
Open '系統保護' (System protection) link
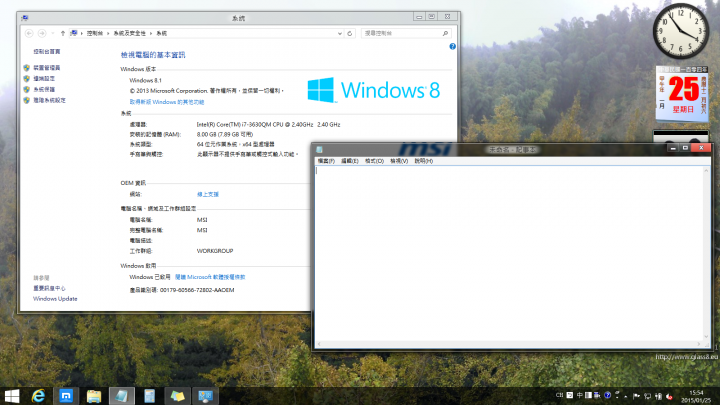tap(44, 90)
